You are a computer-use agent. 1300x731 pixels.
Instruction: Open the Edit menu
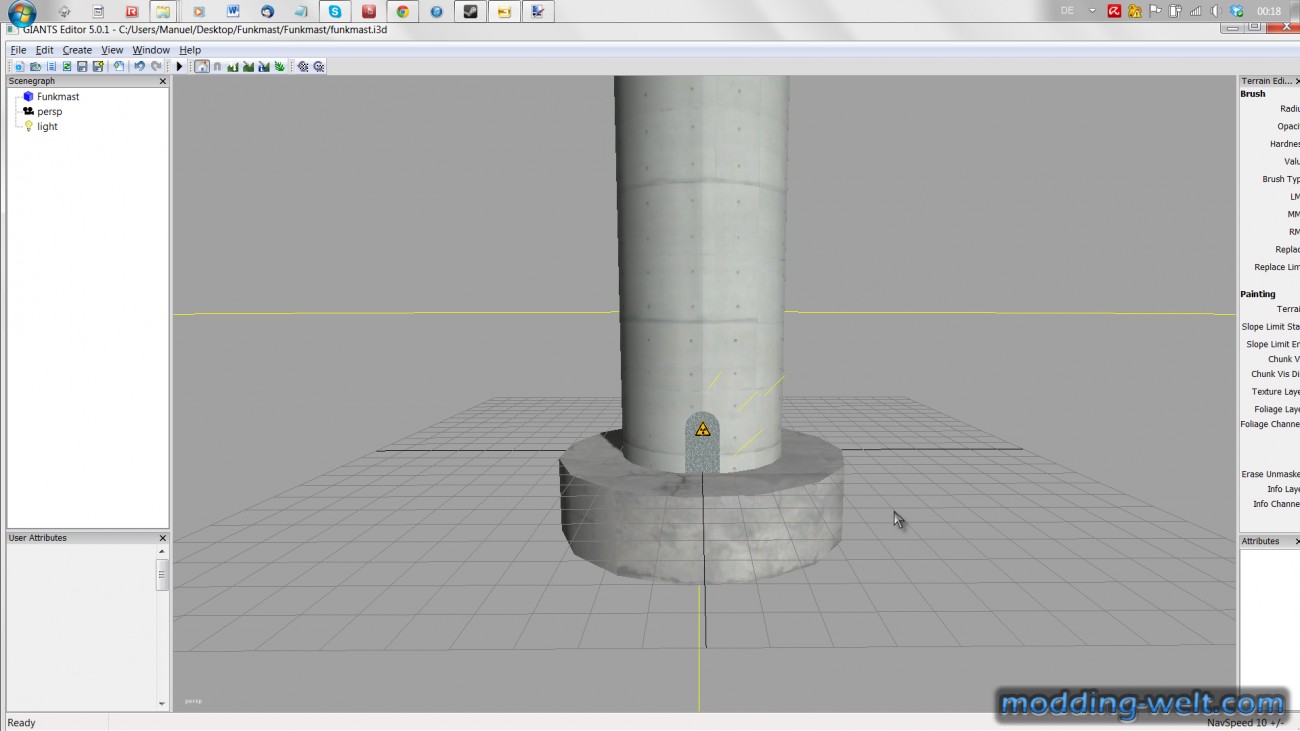[45, 50]
